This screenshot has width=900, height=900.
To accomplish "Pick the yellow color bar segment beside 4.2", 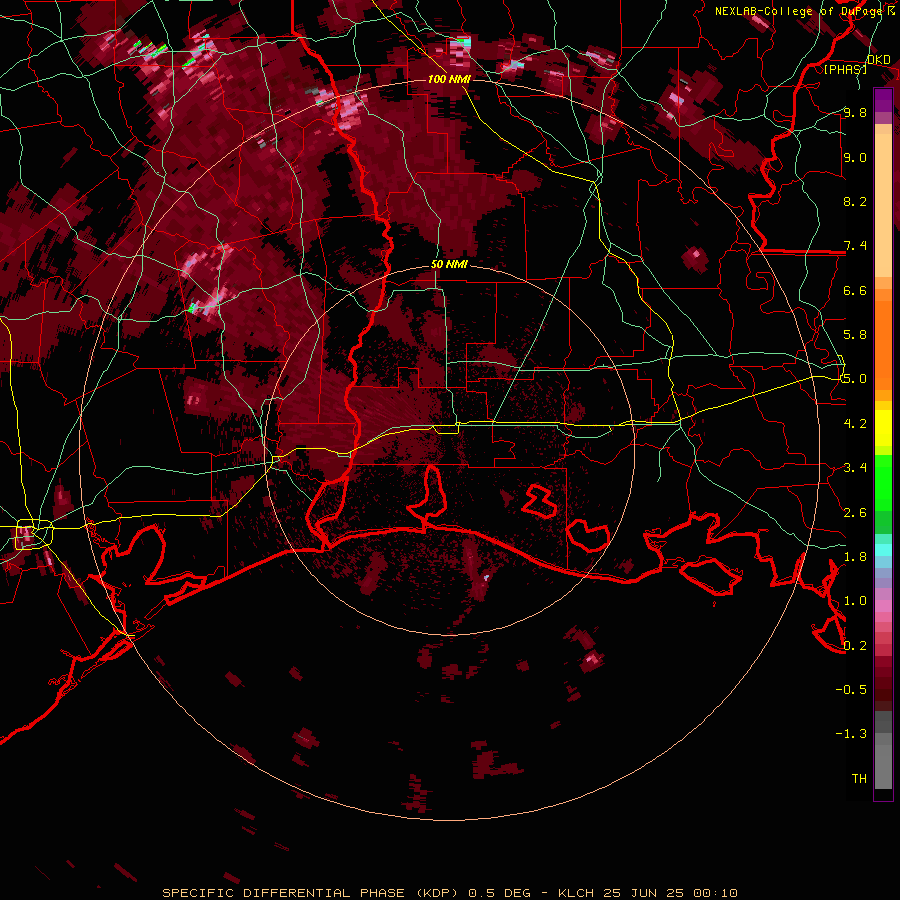I will pyautogui.click(x=883, y=428).
